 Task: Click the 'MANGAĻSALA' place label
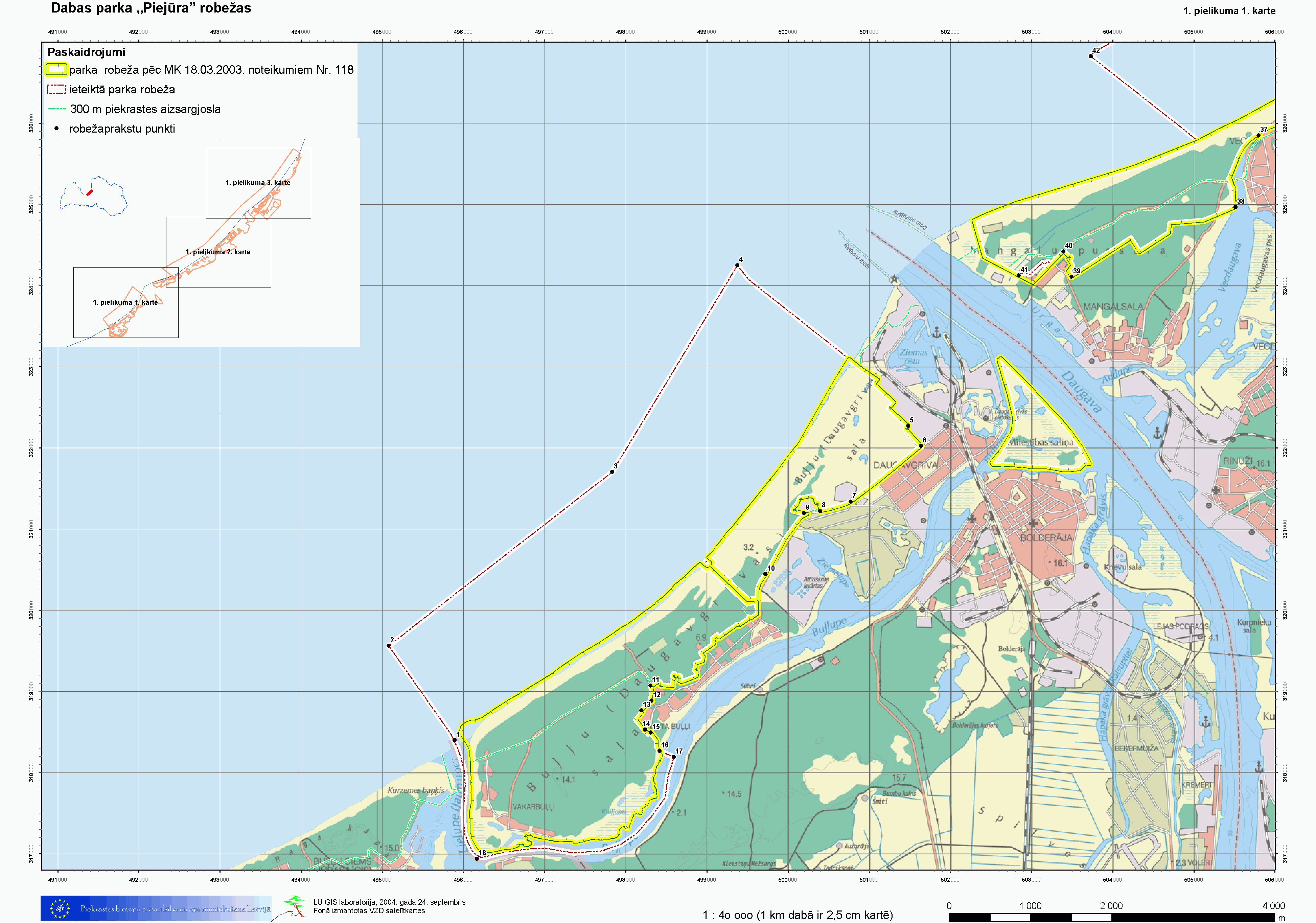click(1113, 307)
